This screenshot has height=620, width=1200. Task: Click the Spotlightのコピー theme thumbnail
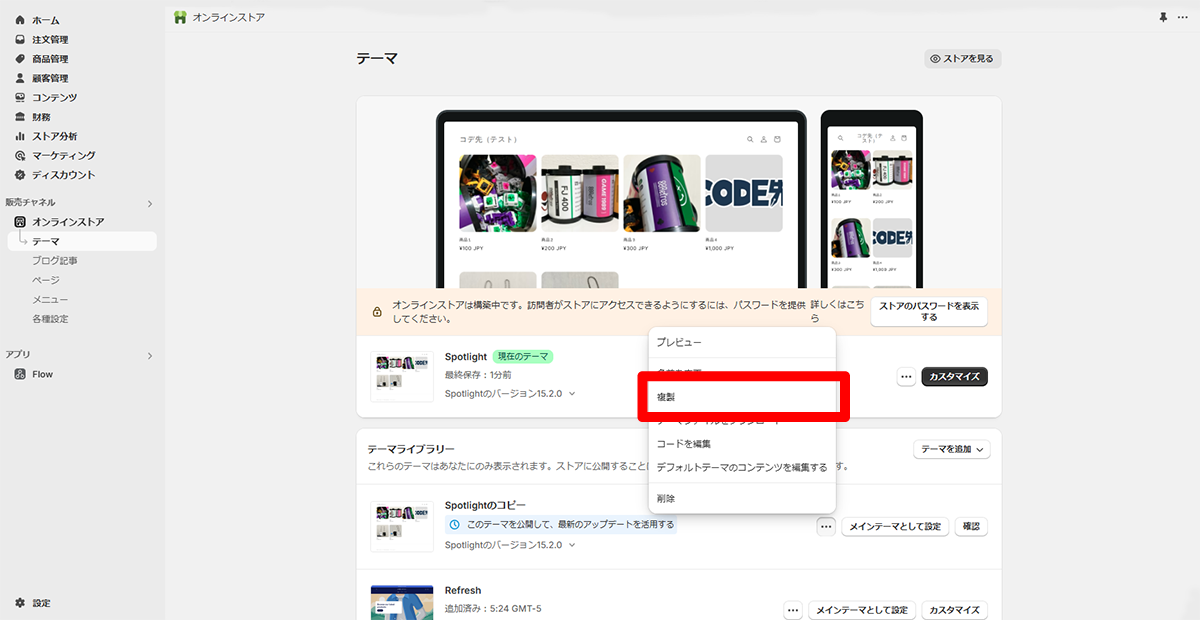(401, 526)
